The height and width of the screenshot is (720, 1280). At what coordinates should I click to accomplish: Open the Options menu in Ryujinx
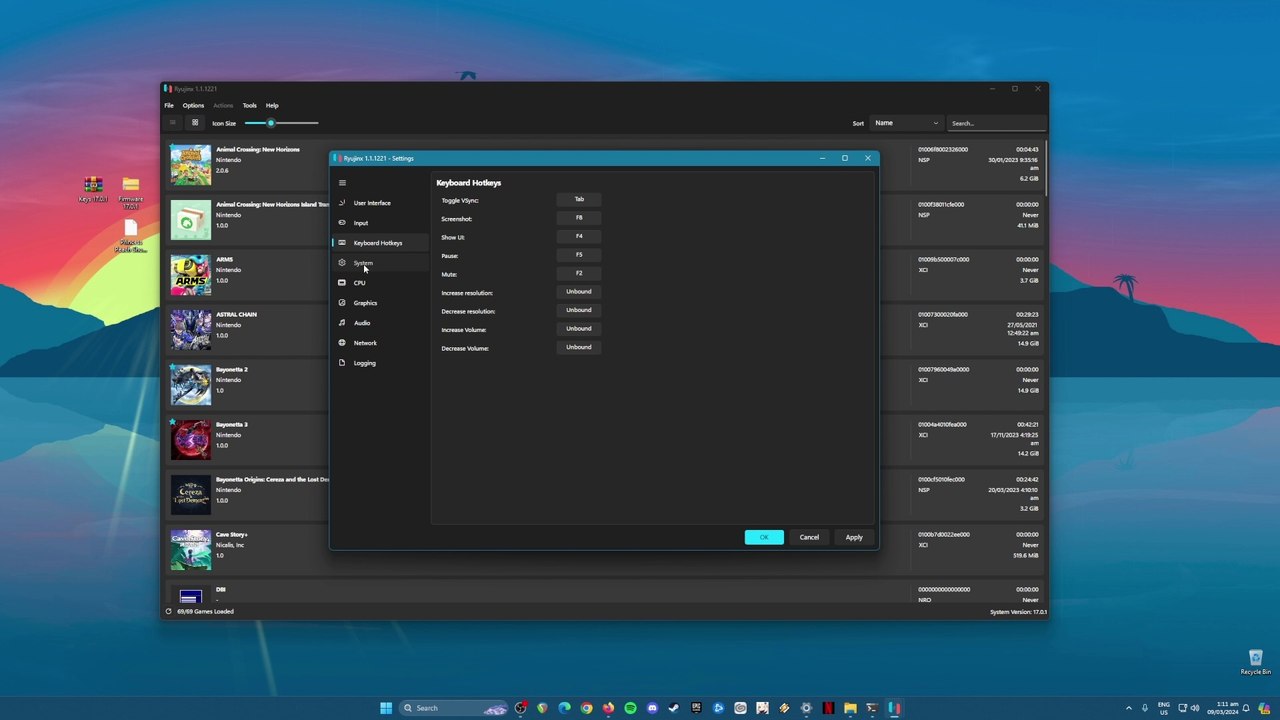[x=193, y=105]
